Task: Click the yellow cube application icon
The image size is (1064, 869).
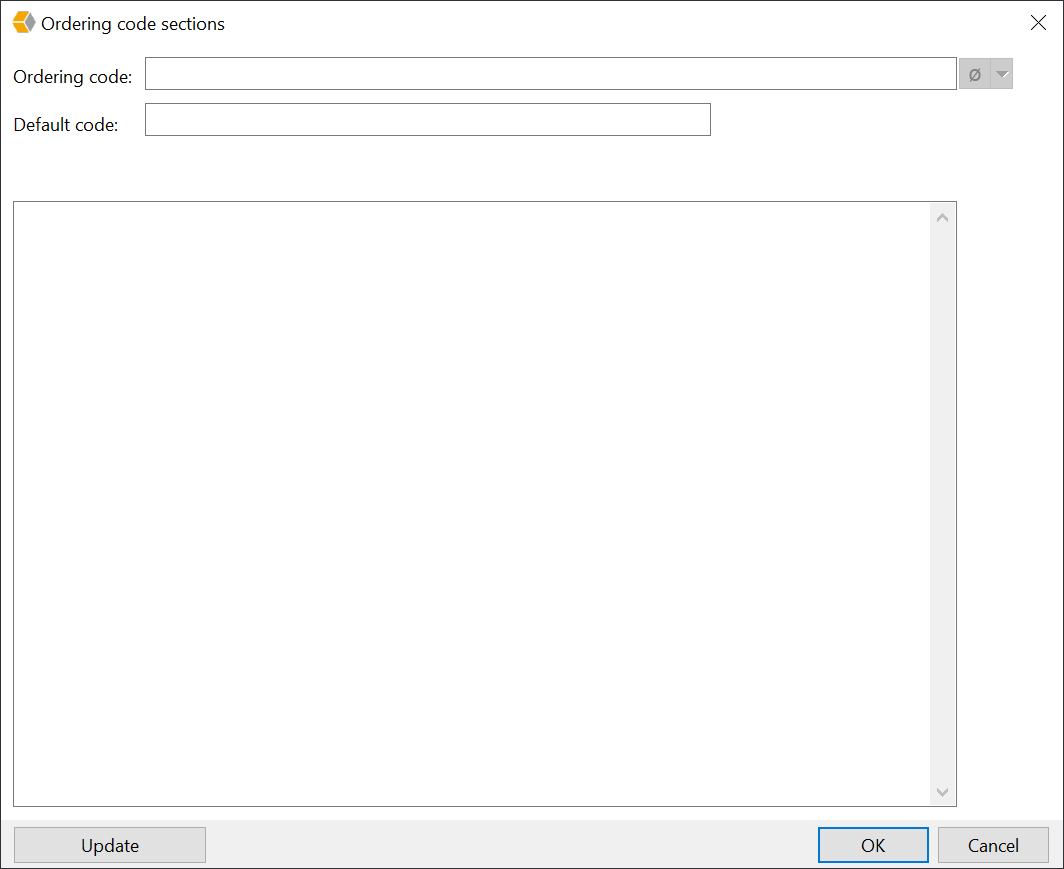Action: coord(22,22)
